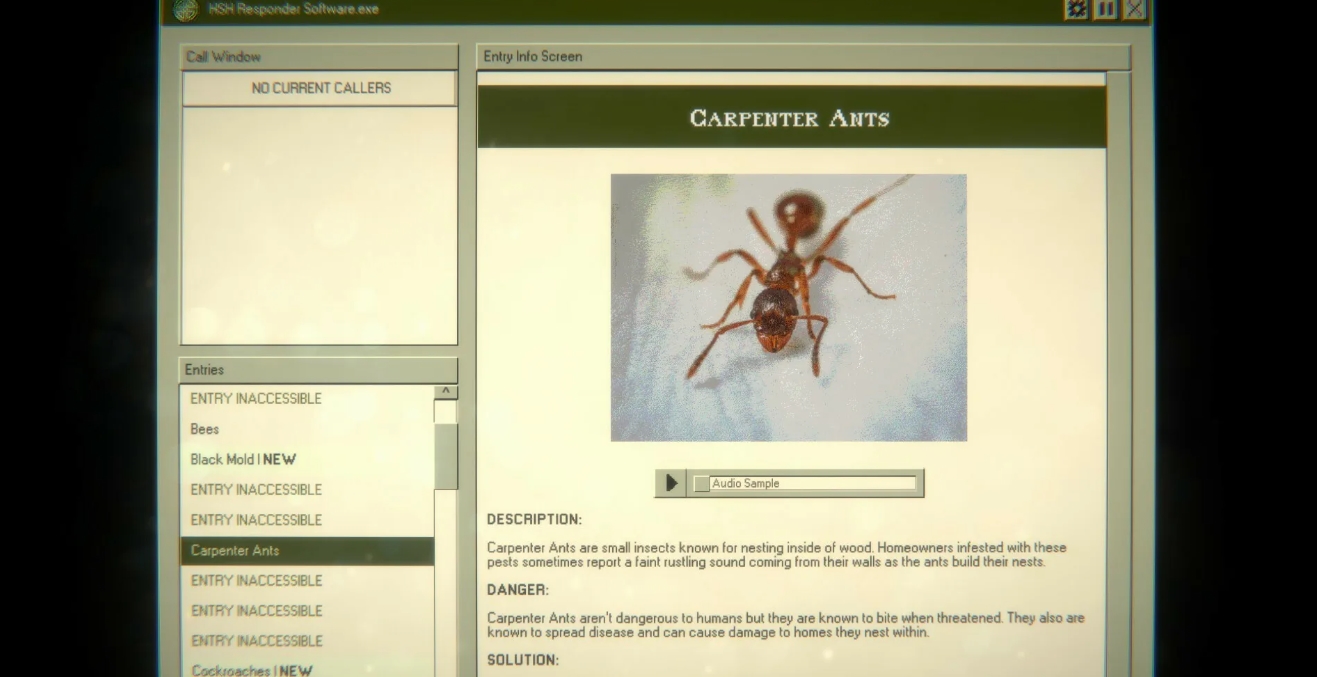
Task: Select the Bees entry
Action: click(x=205, y=429)
